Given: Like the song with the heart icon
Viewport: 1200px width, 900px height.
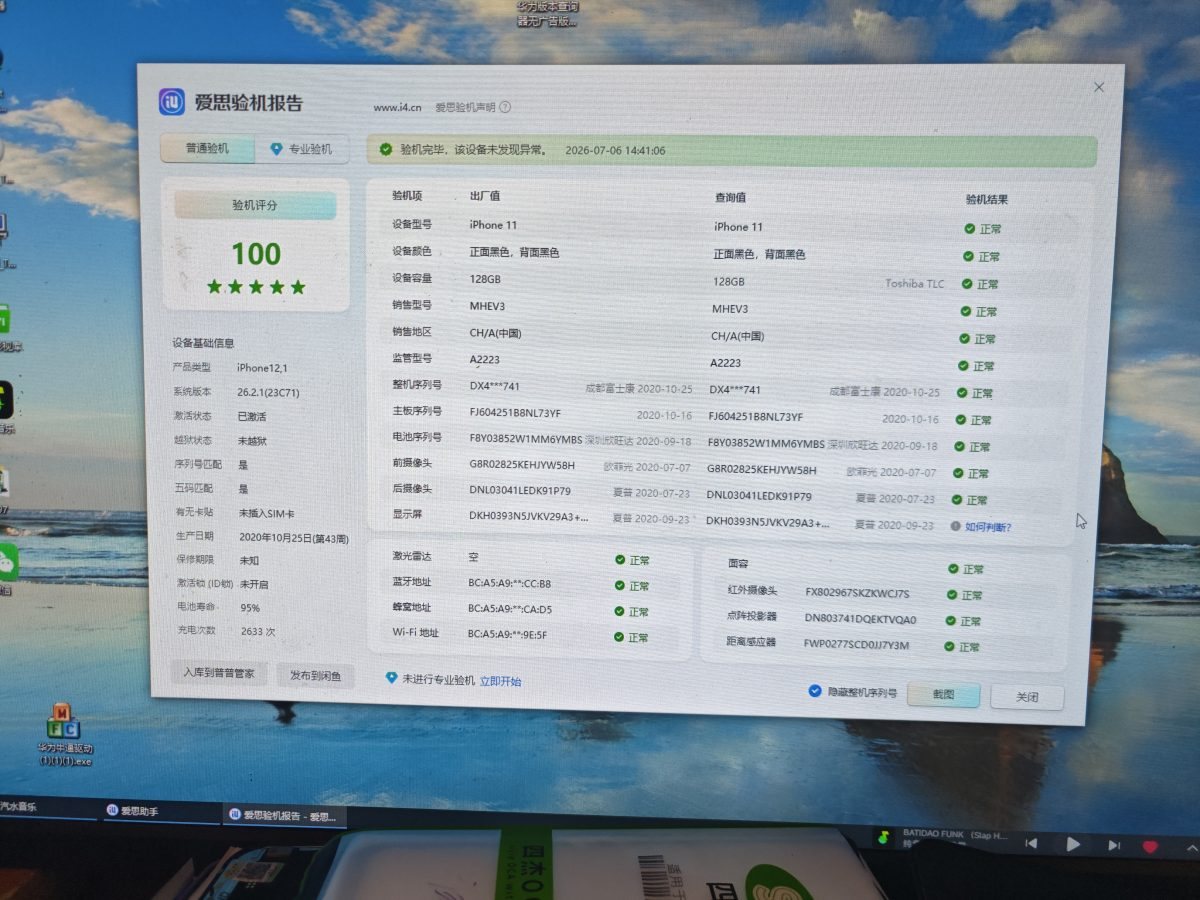Looking at the screenshot, I should (1150, 846).
